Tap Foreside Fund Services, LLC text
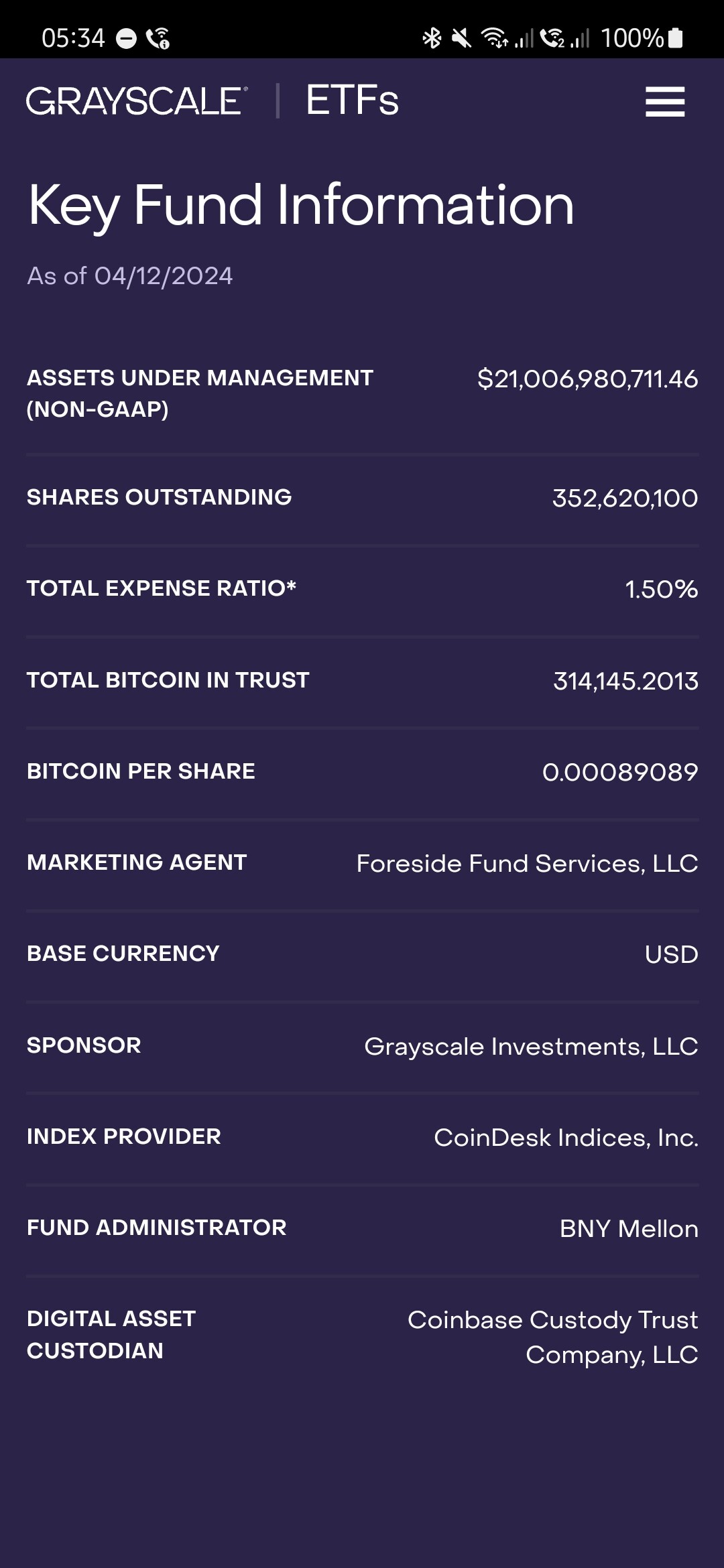This screenshot has width=724, height=1568. pos(527,864)
